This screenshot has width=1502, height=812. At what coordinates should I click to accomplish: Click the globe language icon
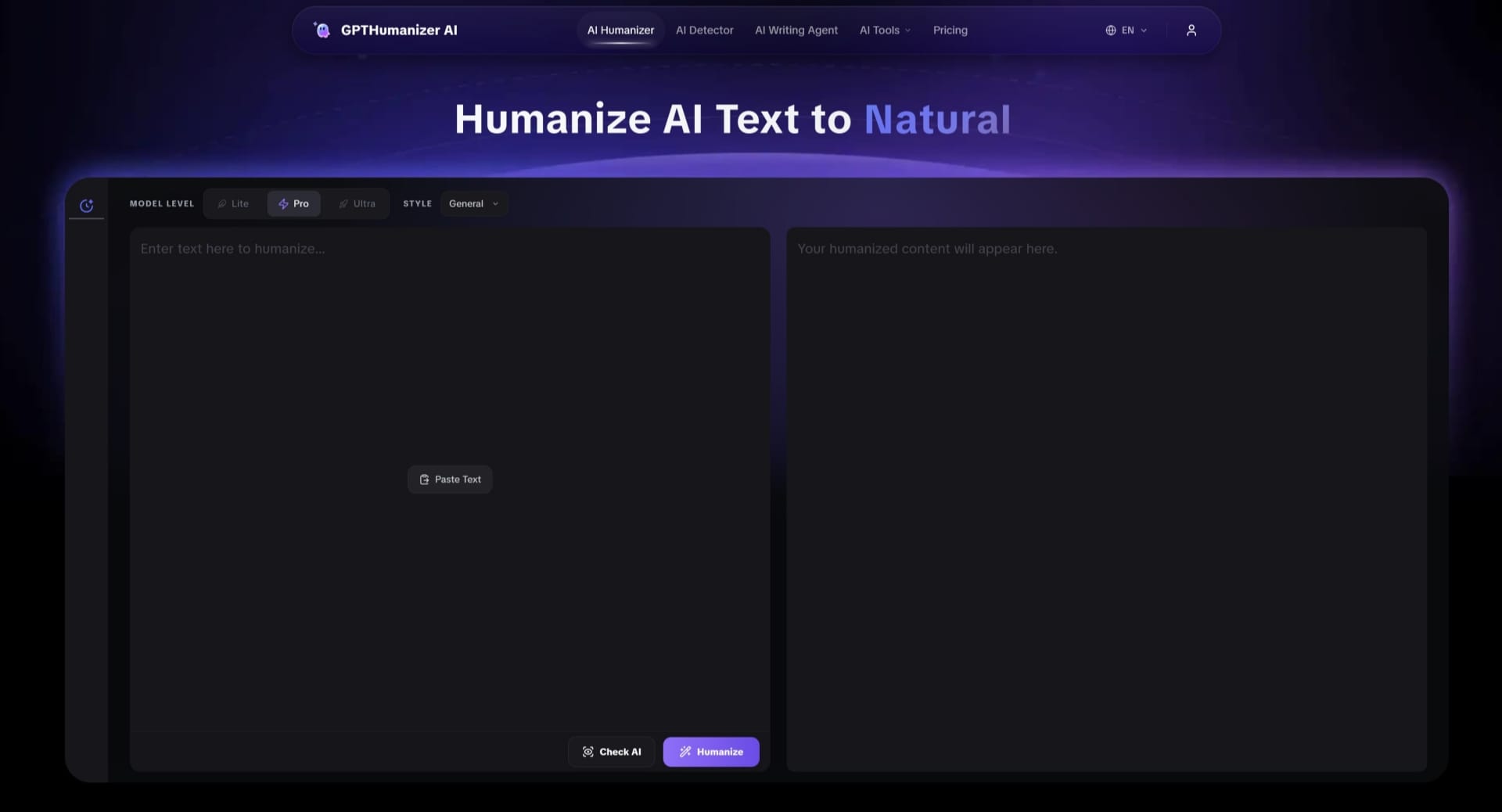pyautogui.click(x=1110, y=31)
